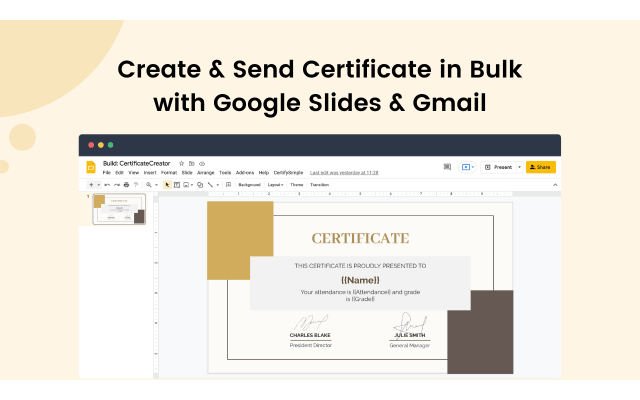The width and height of the screenshot is (640, 400).
Task: Click the {{Name}} placeholder text
Action: [360, 280]
